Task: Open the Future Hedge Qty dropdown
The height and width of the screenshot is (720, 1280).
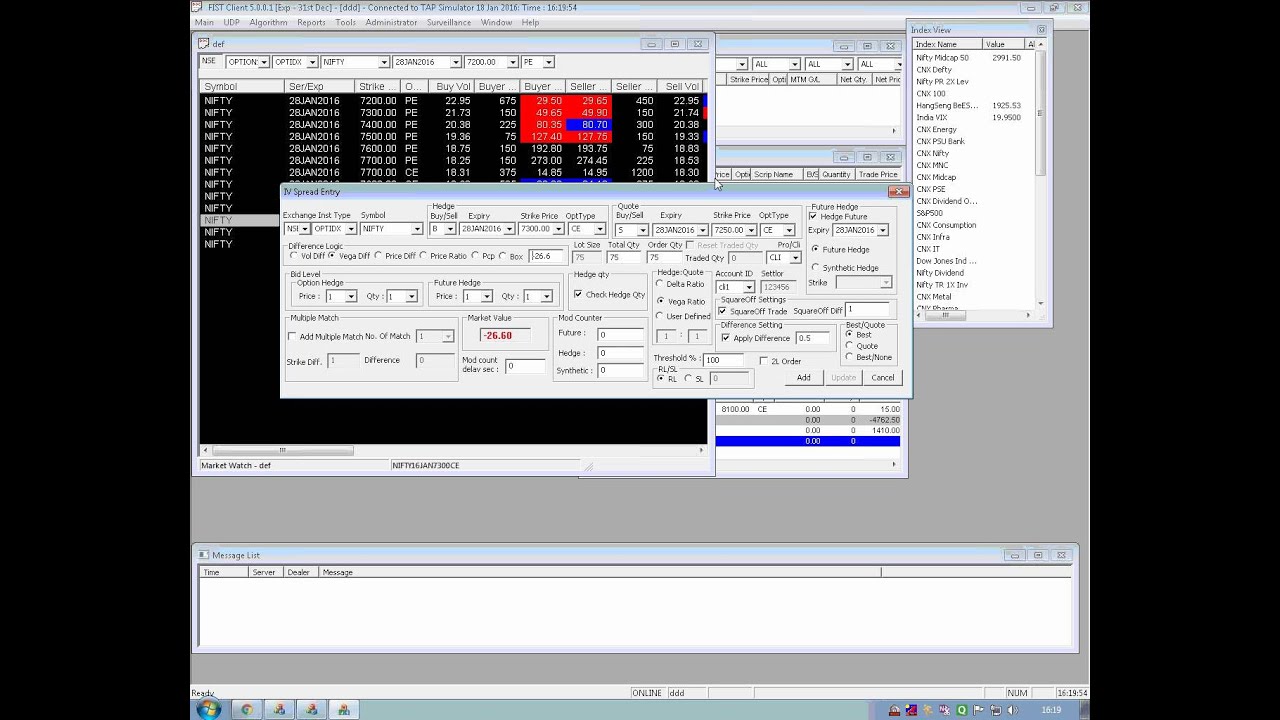Action: pos(546,296)
